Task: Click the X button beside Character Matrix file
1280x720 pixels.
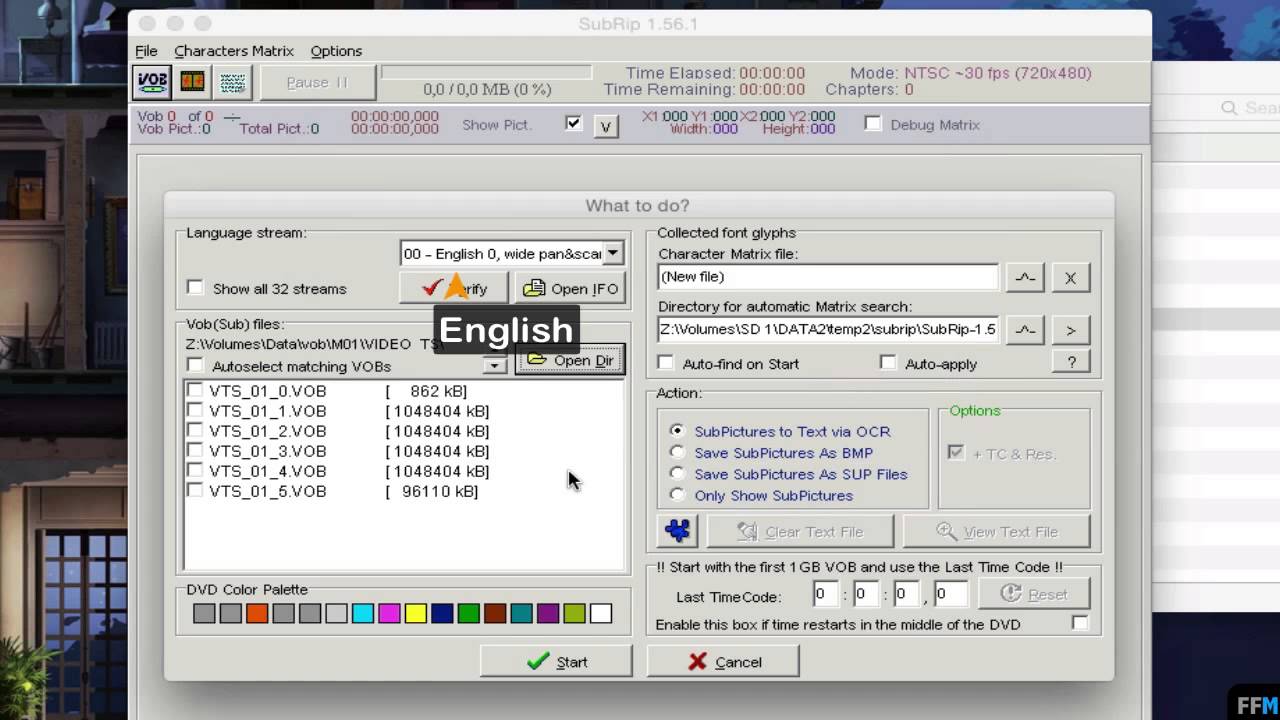Action: (x=1070, y=278)
